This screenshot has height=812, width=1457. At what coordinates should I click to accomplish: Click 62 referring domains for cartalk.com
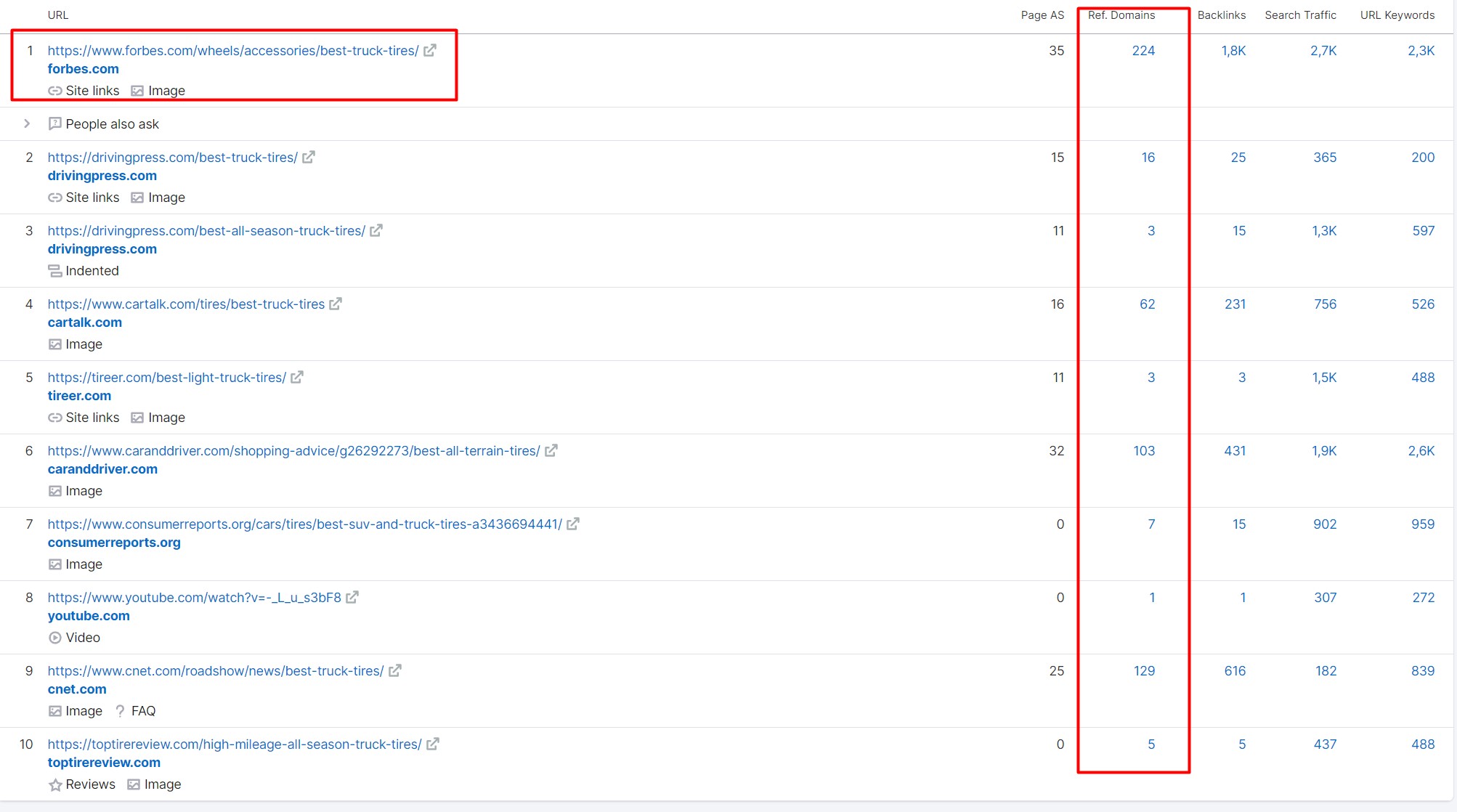pos(1147,304)
